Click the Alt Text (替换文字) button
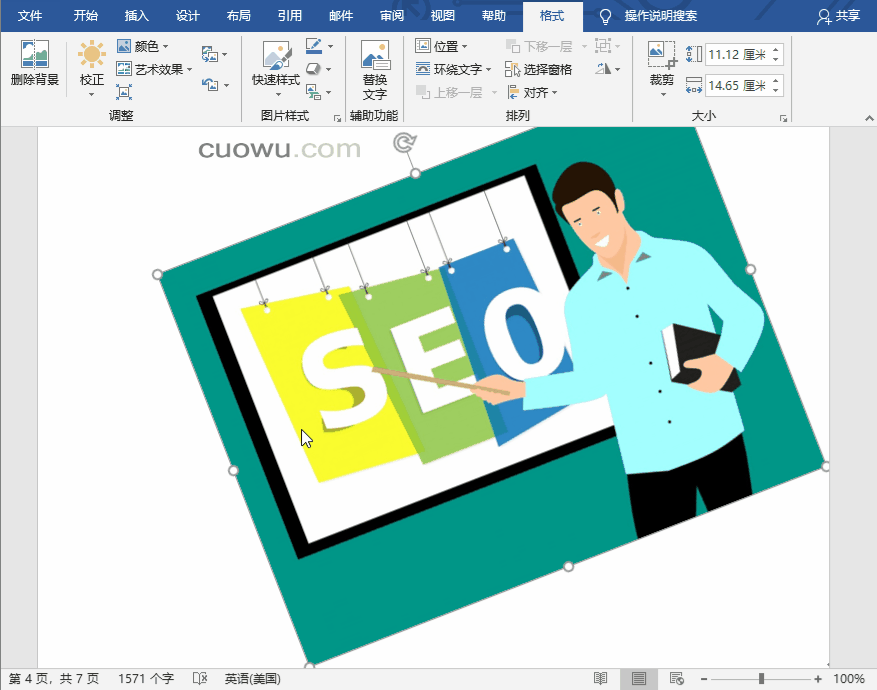 375,70
